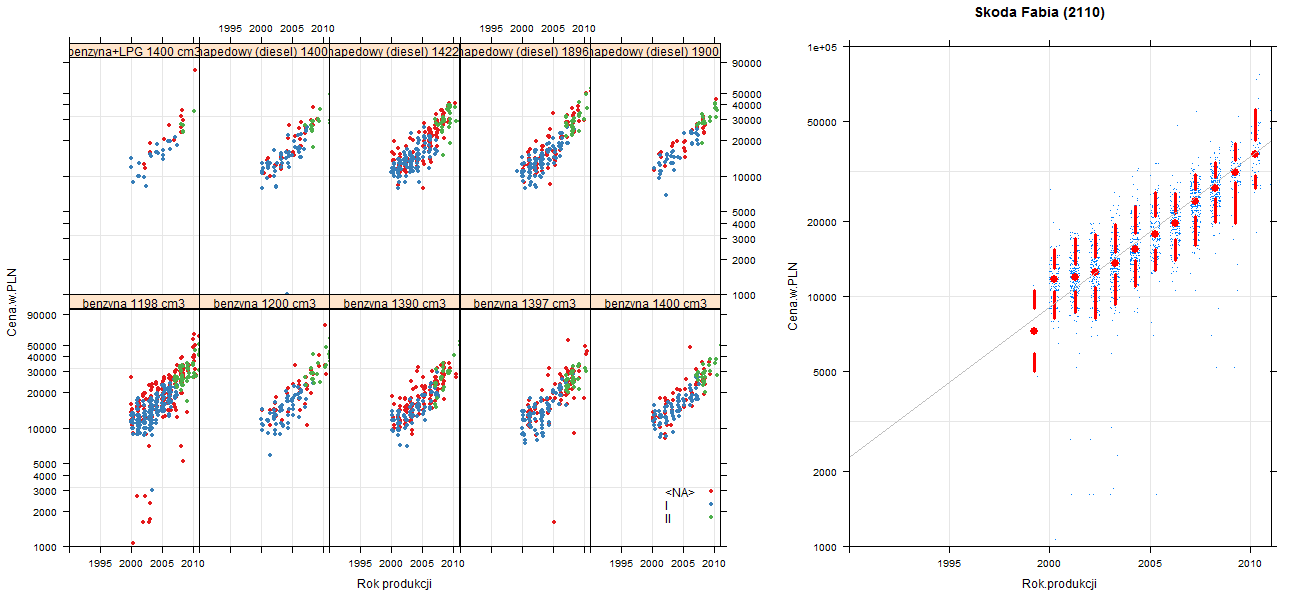Screen dimensions: 1300x600
Task: Click the "10000" tick on Skoda Fabia plot
Action: coord(823,297)
